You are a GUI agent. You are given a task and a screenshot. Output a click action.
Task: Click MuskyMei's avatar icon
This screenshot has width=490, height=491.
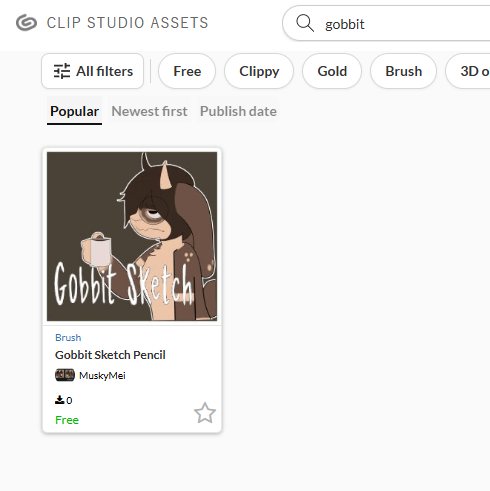coord(65,375)
